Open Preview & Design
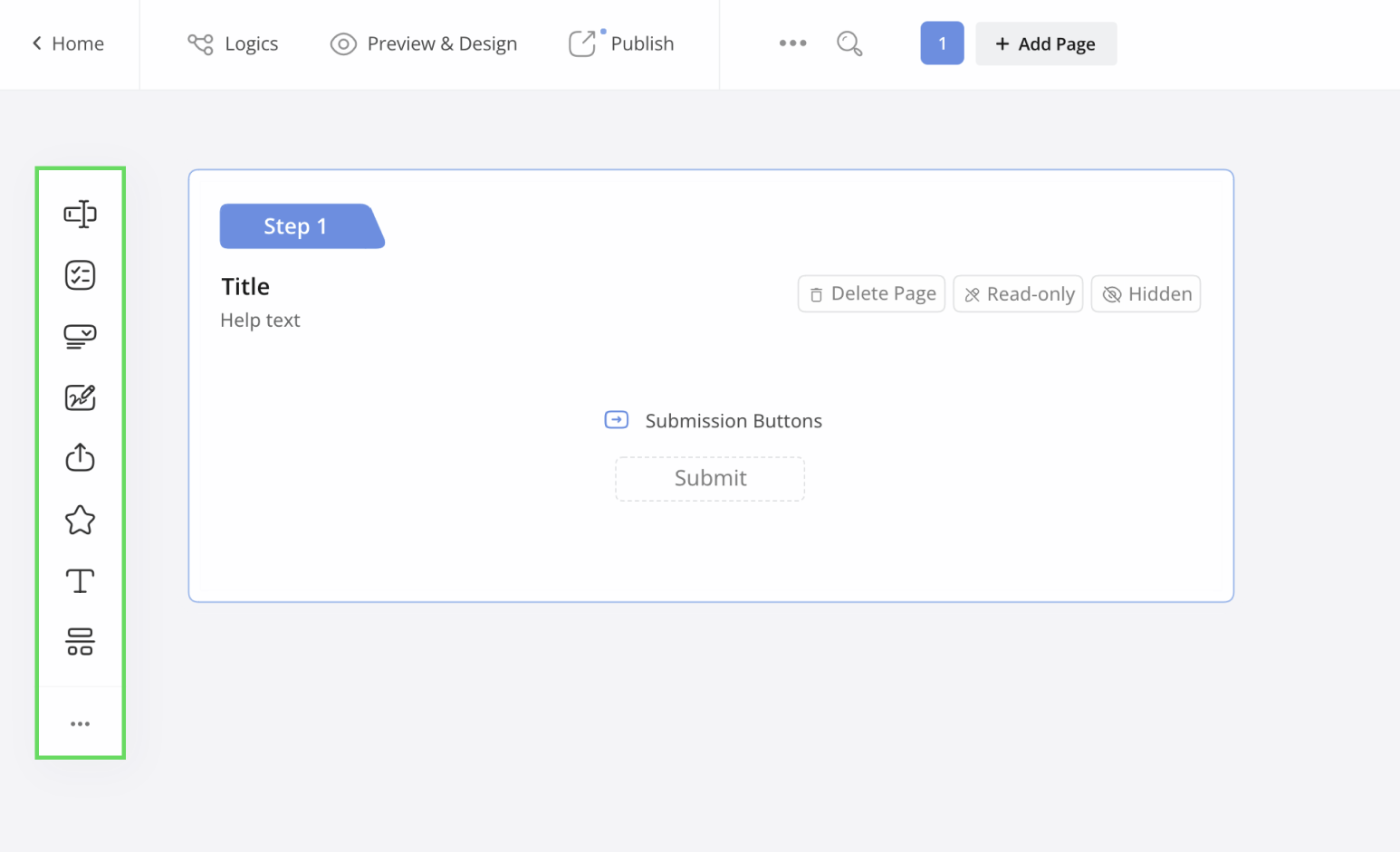The image size is (1400, 852). click(424, 43)
